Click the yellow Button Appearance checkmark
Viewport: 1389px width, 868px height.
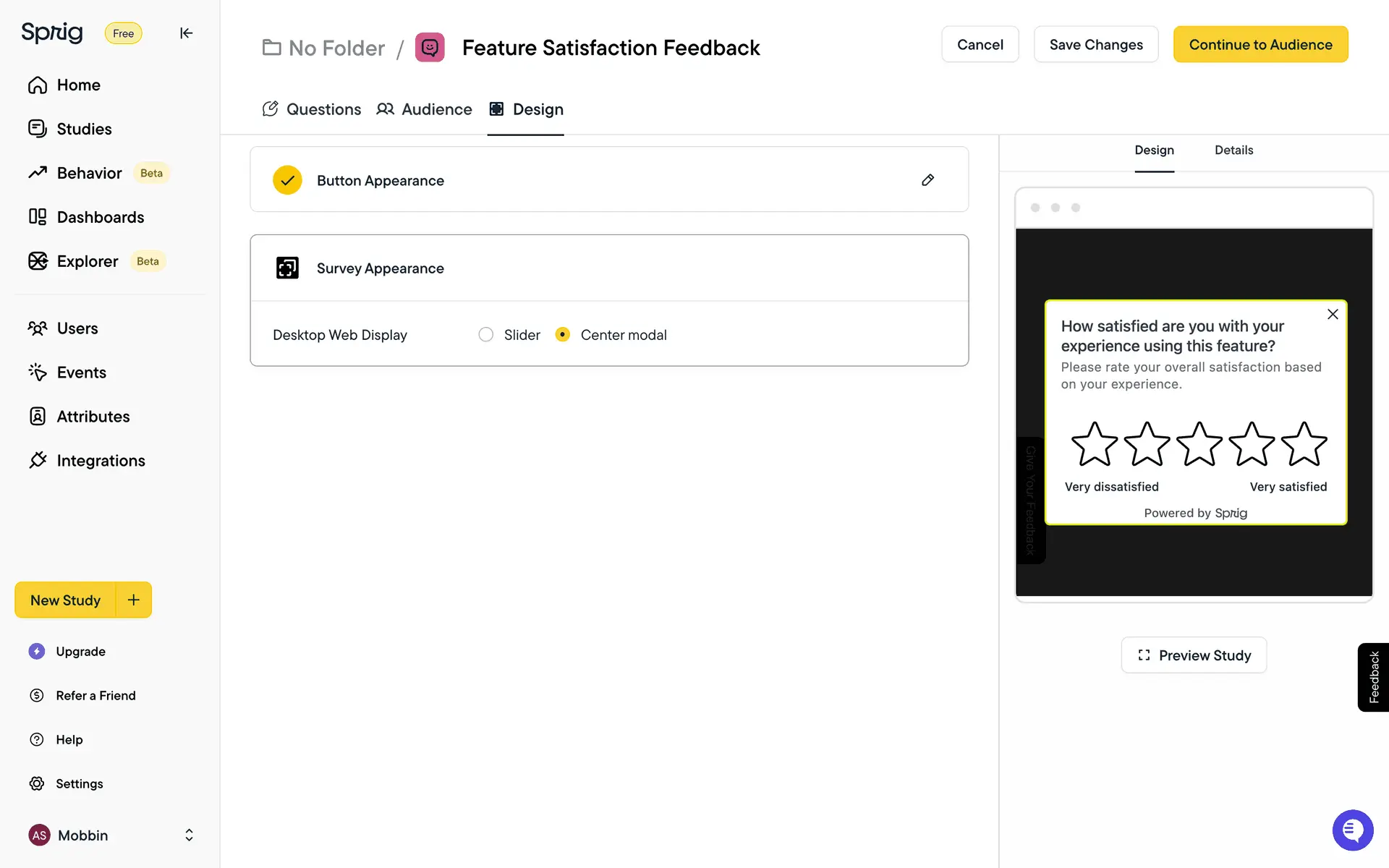287,180
